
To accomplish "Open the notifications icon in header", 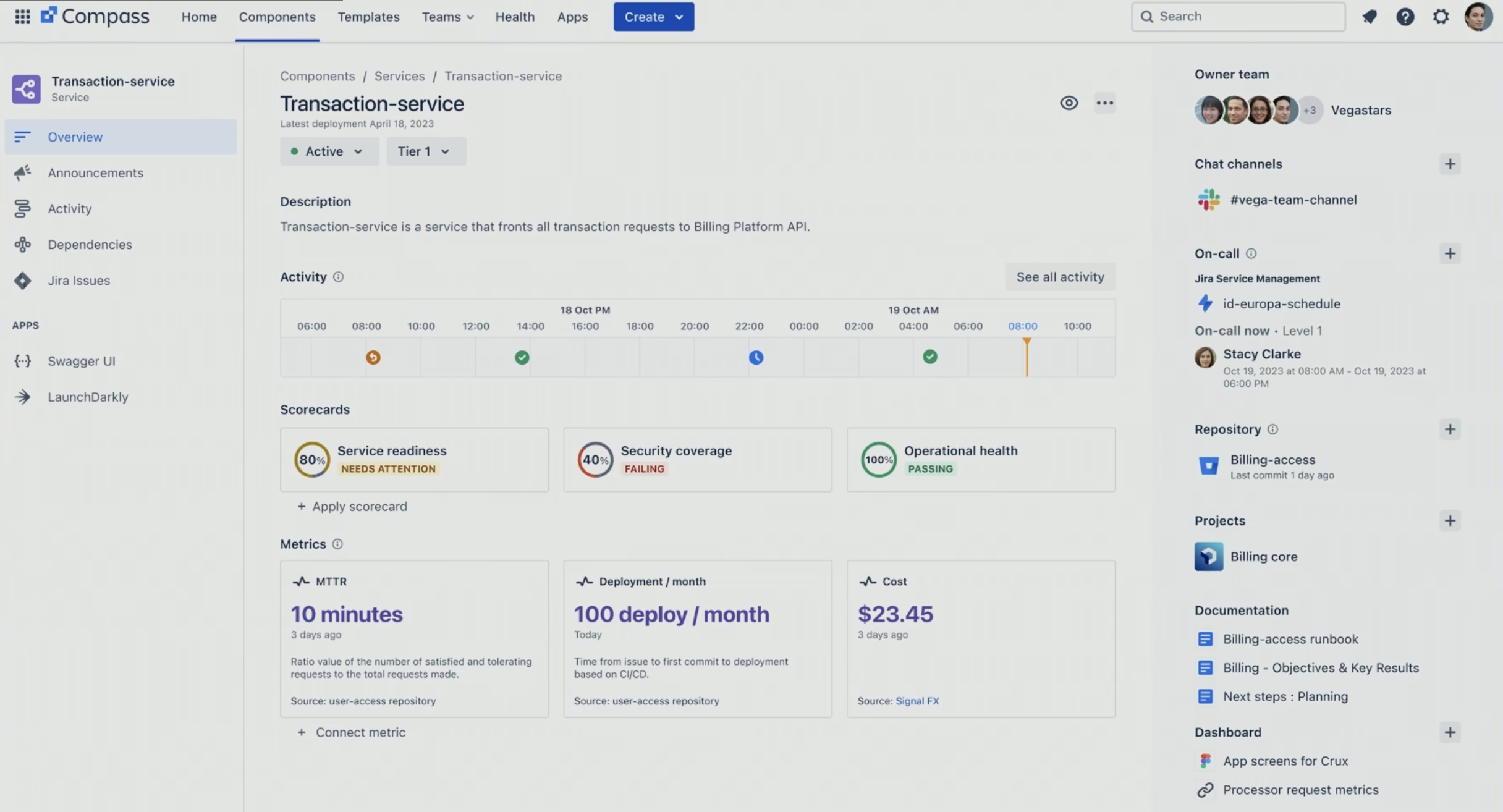I will 1370,17.
